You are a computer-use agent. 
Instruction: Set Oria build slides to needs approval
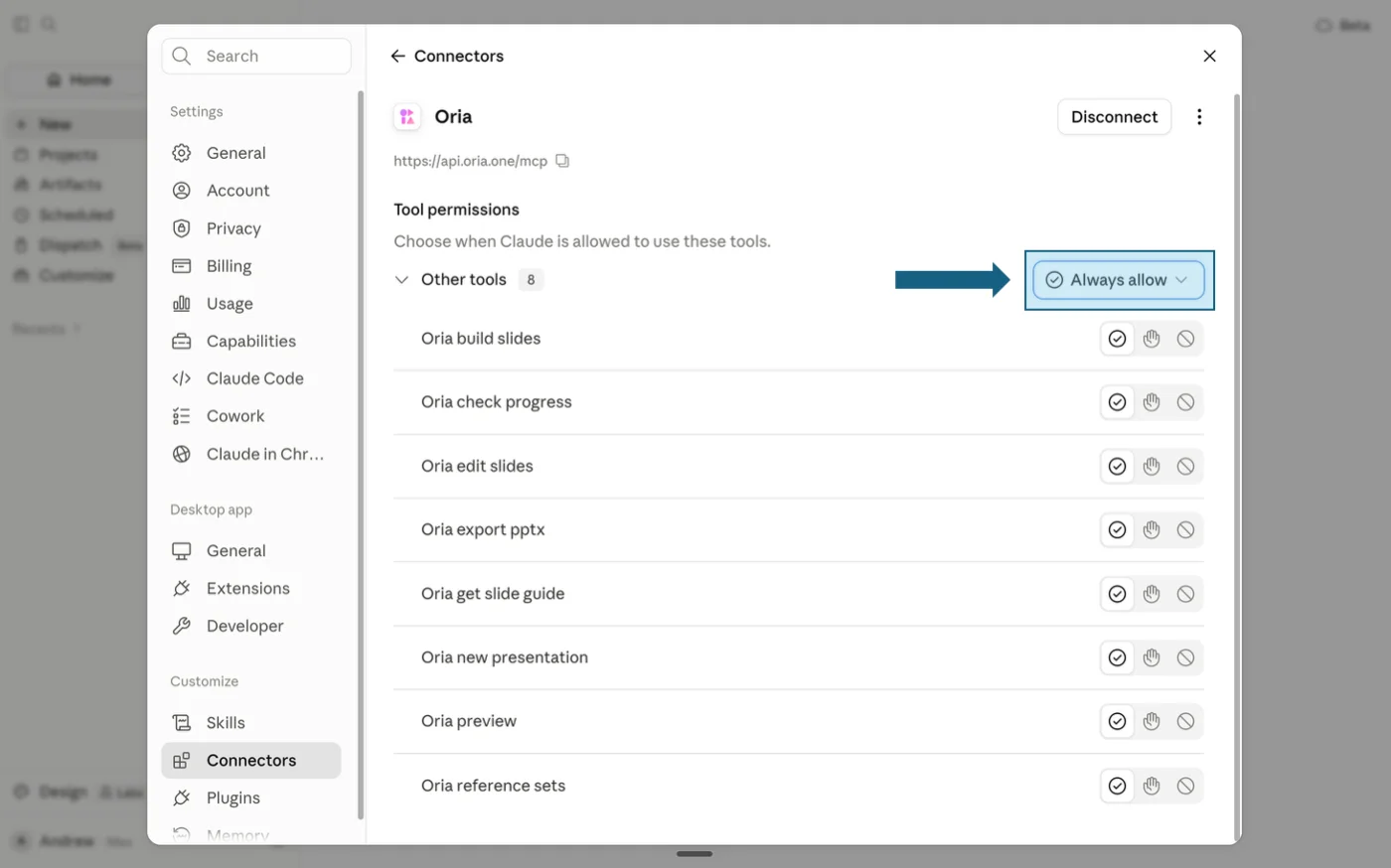pyautogui.click(x=1152, y=339)
